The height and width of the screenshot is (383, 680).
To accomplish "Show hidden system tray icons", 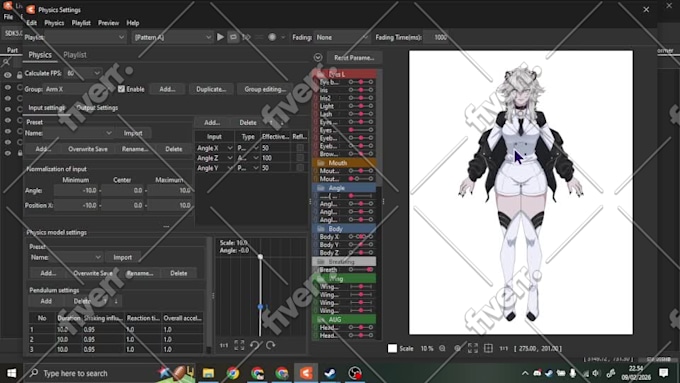I will [525, 373].
